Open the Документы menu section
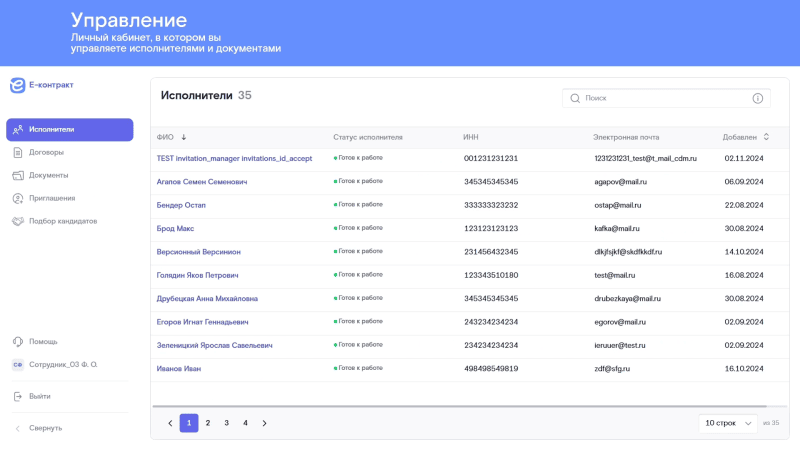The height and width of the screenshot is (450, 800). coord(48,175)
